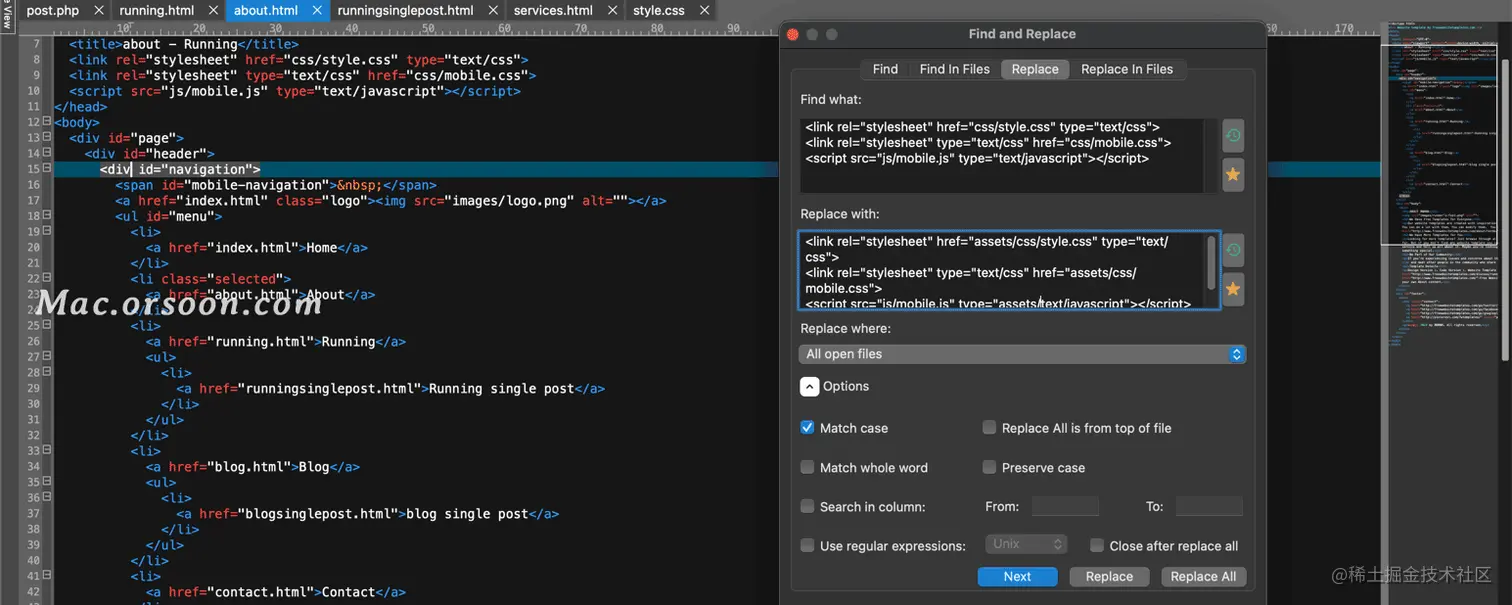Enable the Preserve case checkbox
Screen dimensions: 1512x605
pyautogui.click(x=989, y=467)
